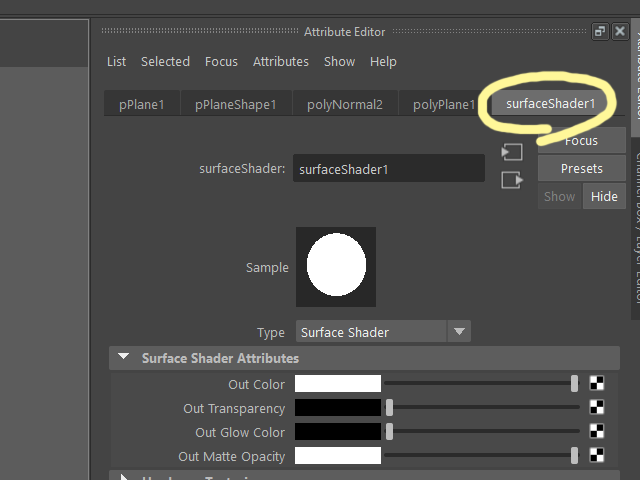Open texture map button for Out Glow Color
The width and height of the screenshot is (640, 480).
597,431
